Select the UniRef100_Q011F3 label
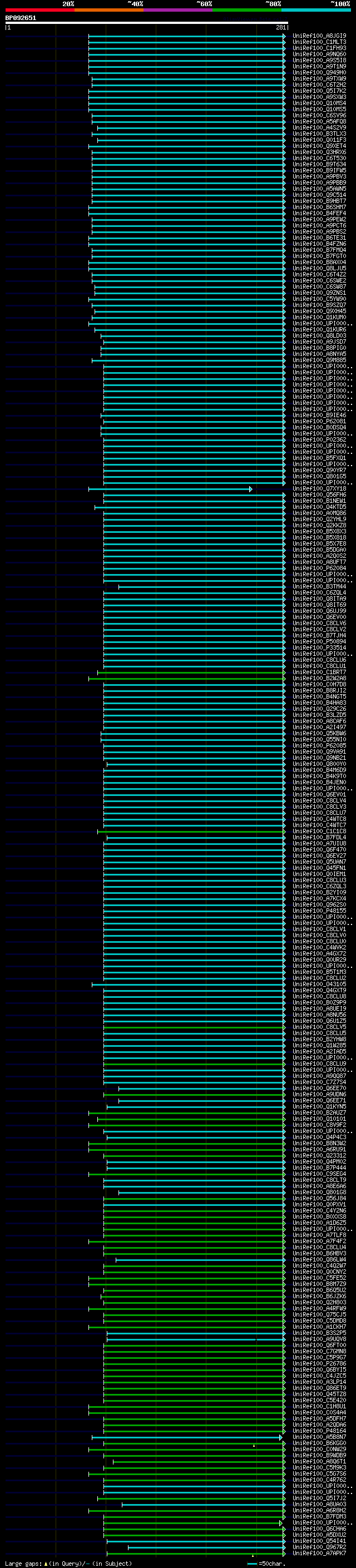 pos(319,140)
